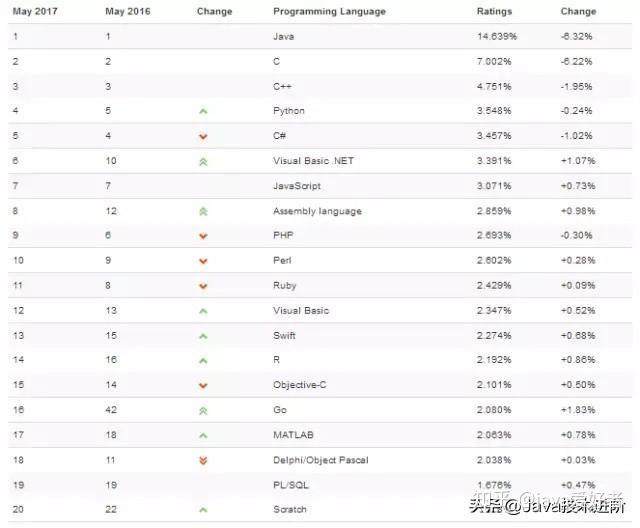The image size is (640, 528).
Task: Click the +1.83% change value for Go
Action: click(x=577, y=410)
